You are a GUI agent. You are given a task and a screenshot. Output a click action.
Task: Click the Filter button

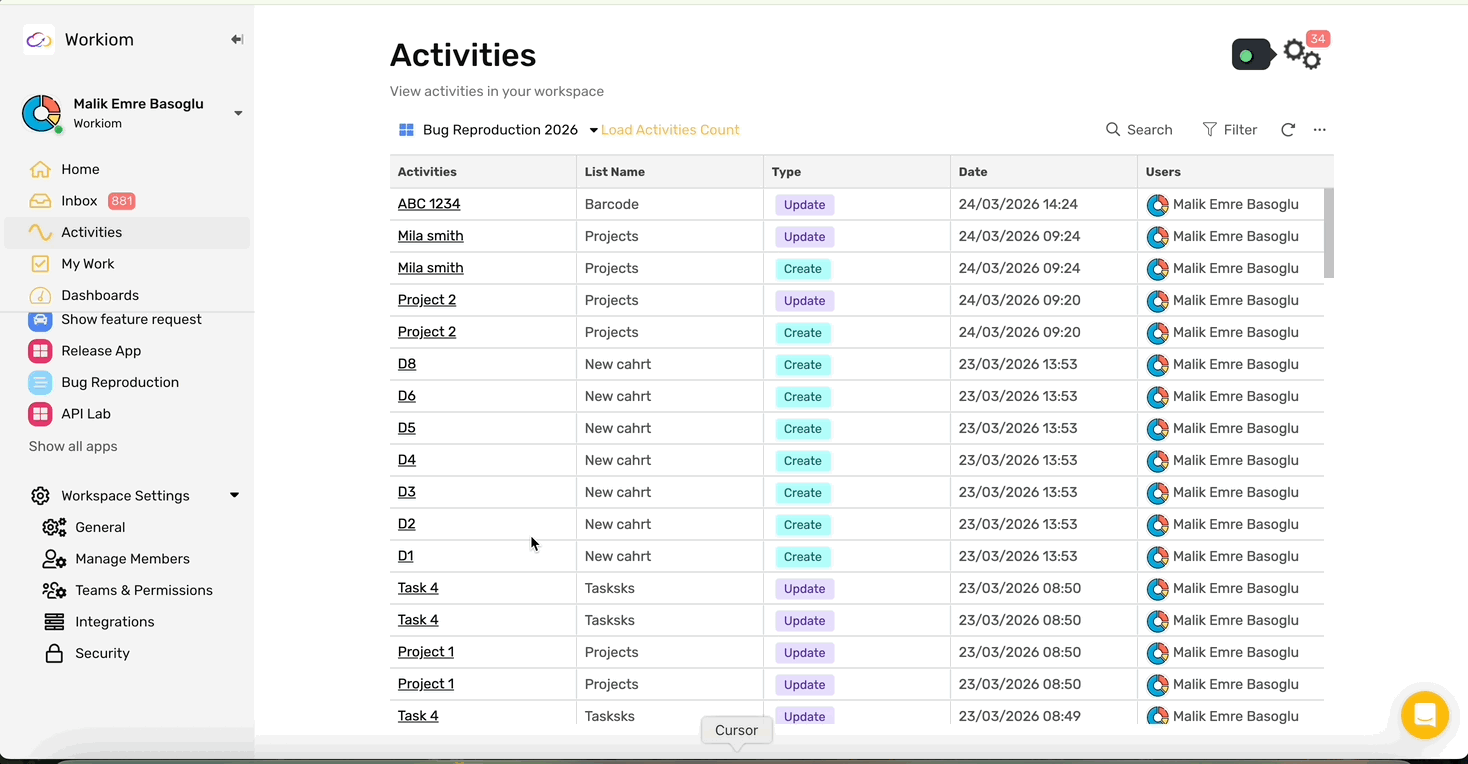click(x=1230, y=130)
